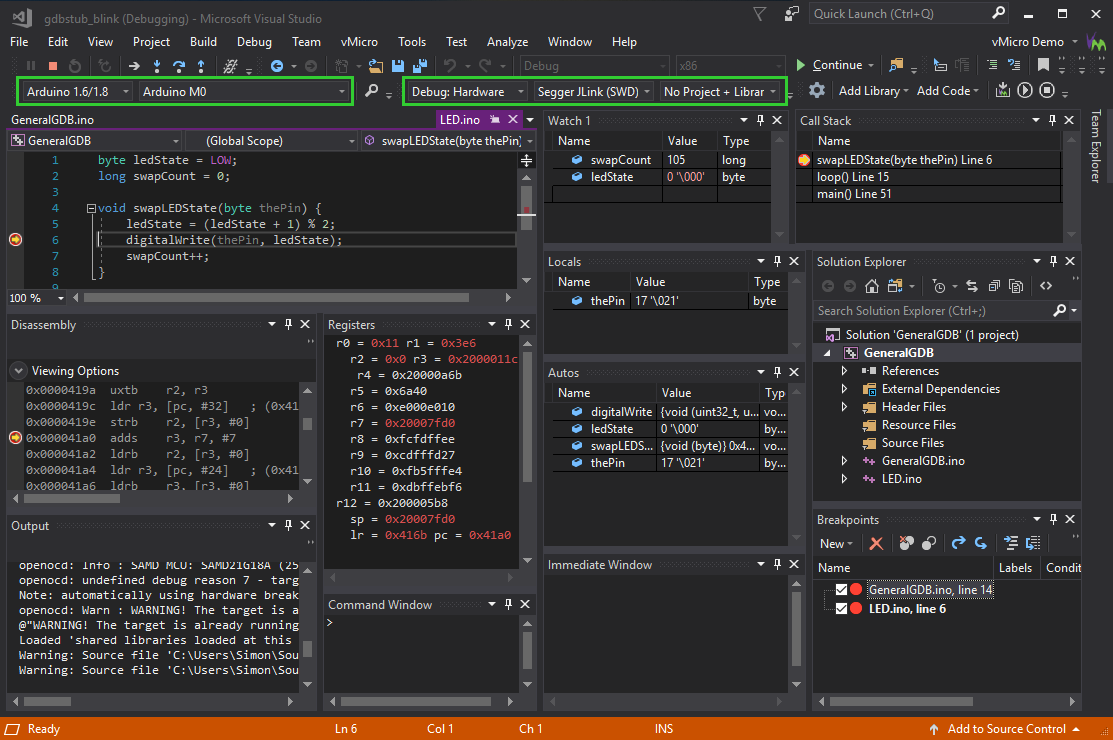1113x740 pixels.
Task: Open the No Project + Librar dropdown
Action: pyautogui.click(x=720, y=92)
